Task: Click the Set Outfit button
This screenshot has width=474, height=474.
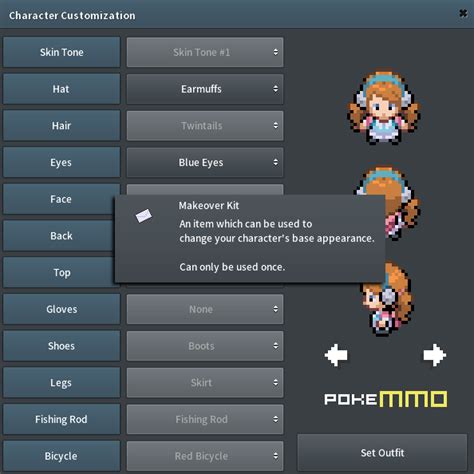Action: [382, 452]
